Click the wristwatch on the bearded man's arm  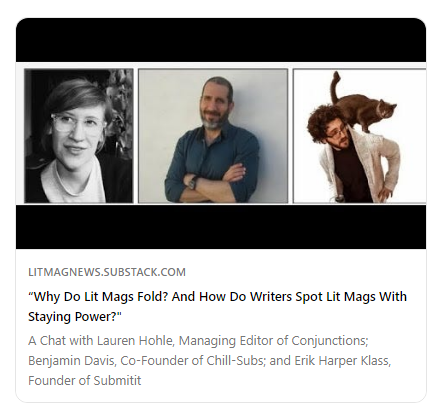[x=193, y=183]
